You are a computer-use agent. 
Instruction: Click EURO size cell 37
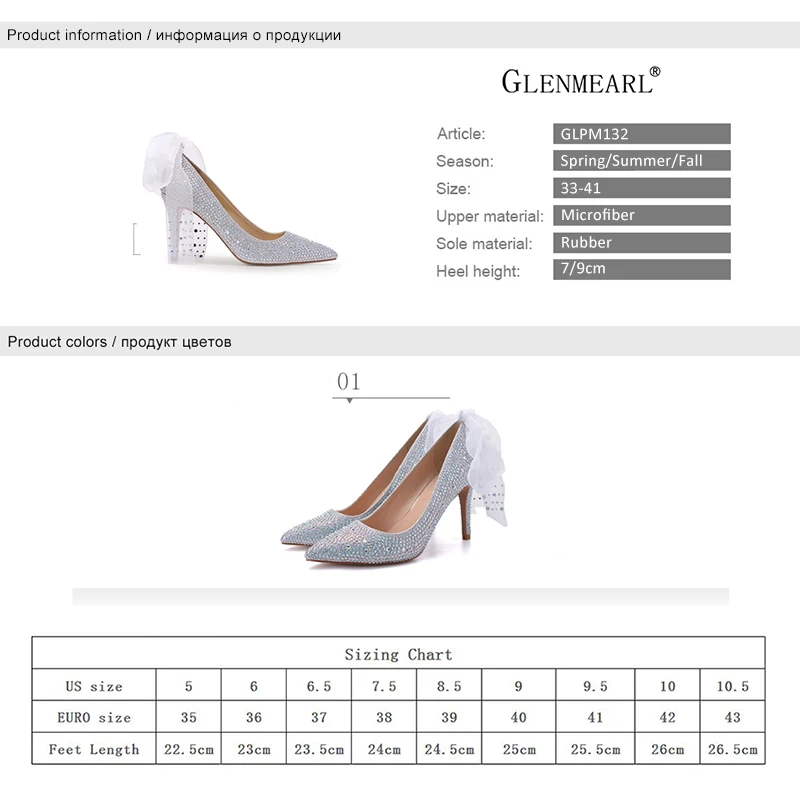click(319, 718)
